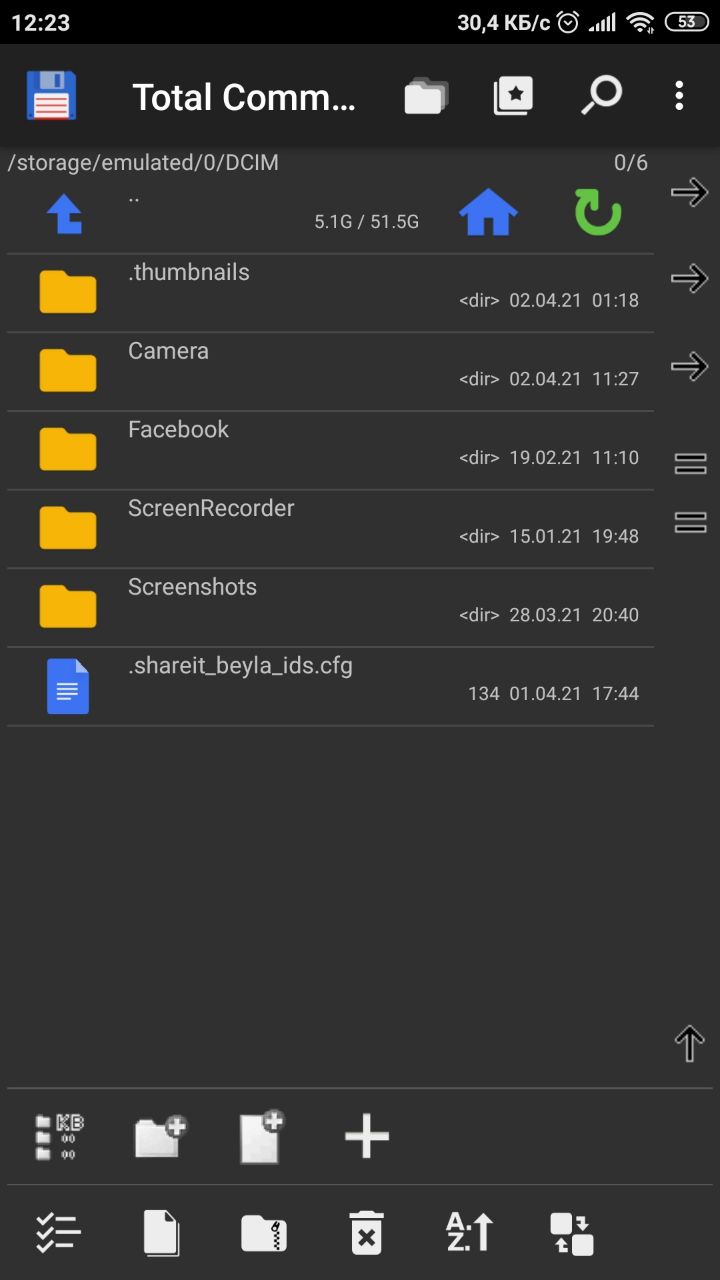This screenshot has width=720, height=1280.
Task: Open the Camera folder name
Action: [168, 351]
